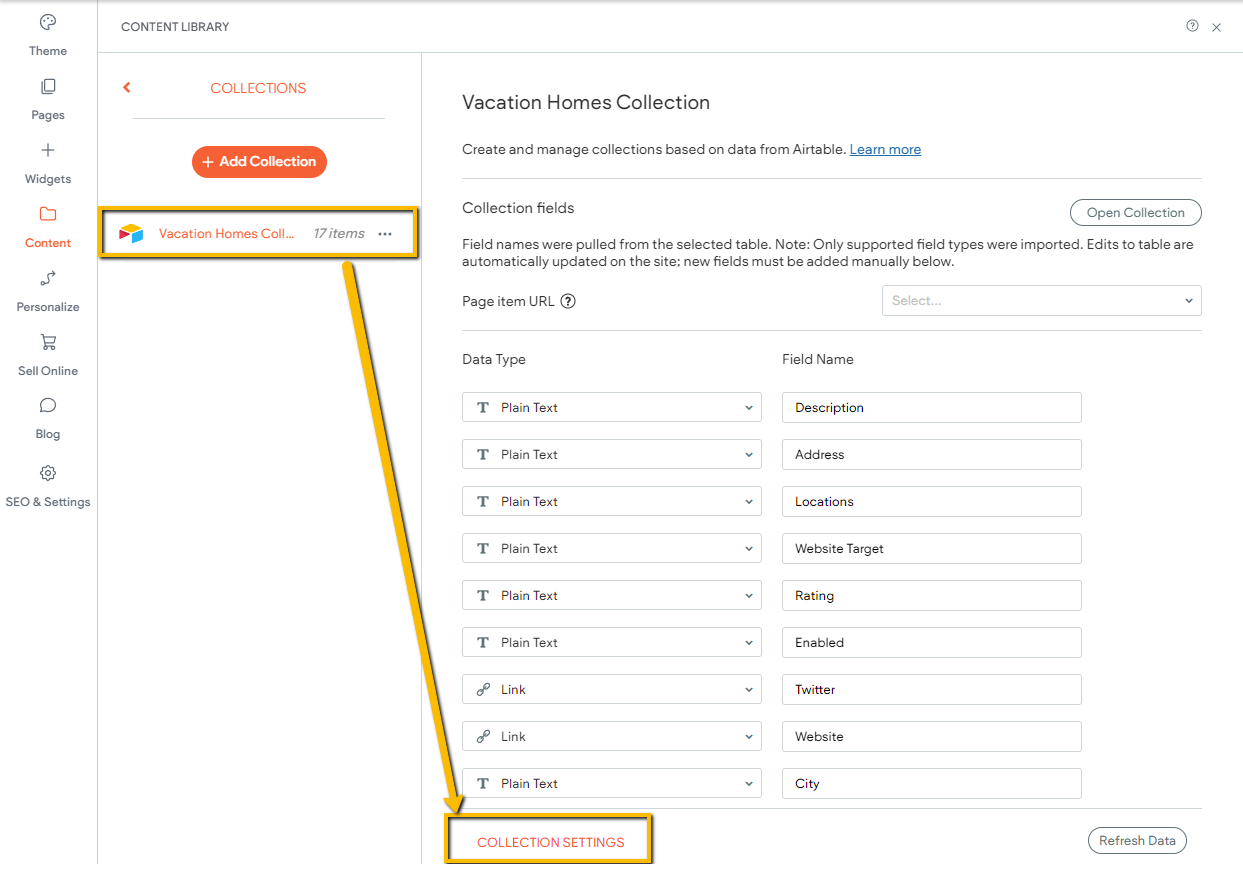This screenshot has height=877, width=1243.
Task: Change the Twitter Link type dropdown
Action: click(611, 689)
